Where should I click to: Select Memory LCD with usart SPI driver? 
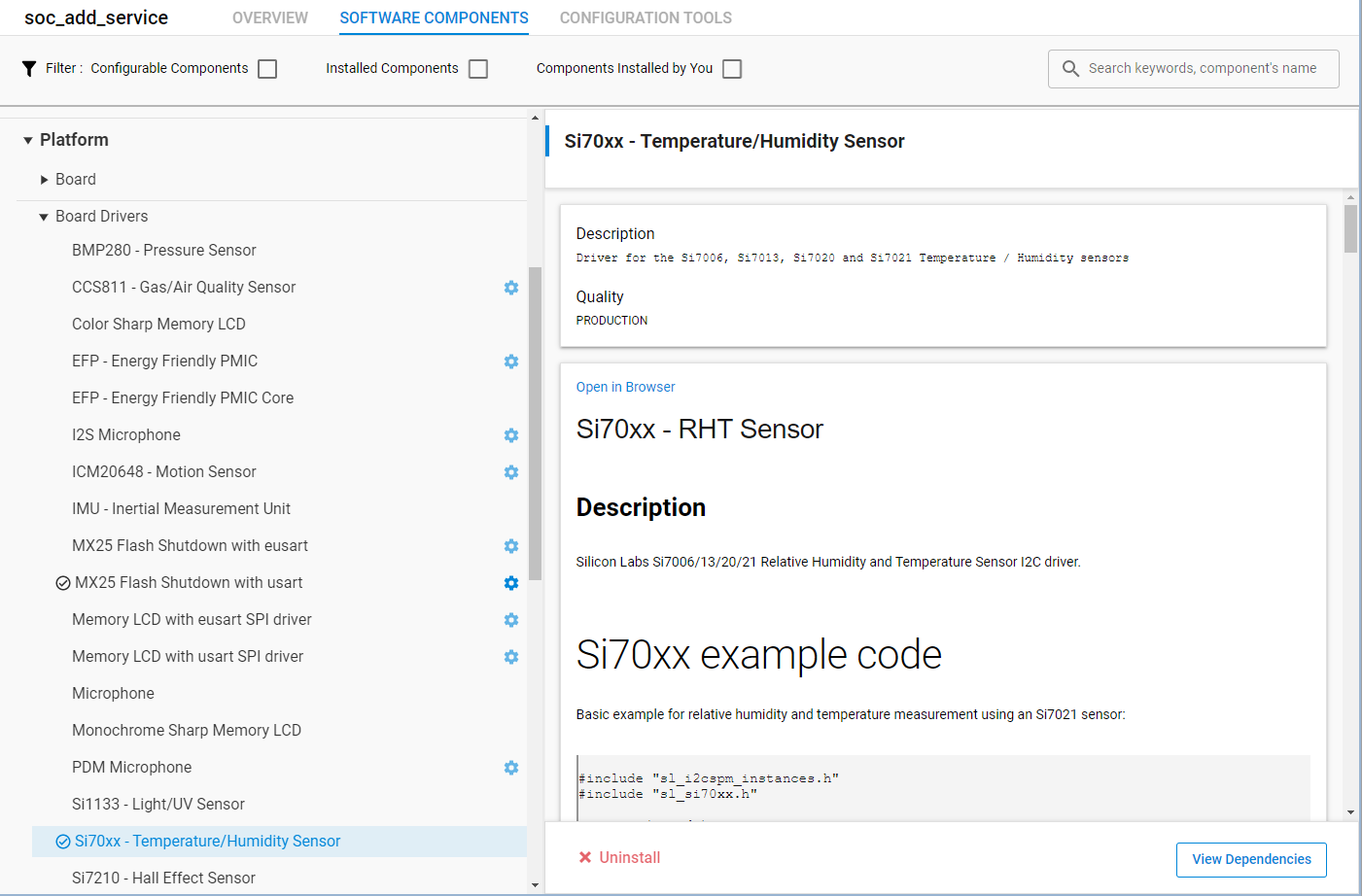click(188, 657)
